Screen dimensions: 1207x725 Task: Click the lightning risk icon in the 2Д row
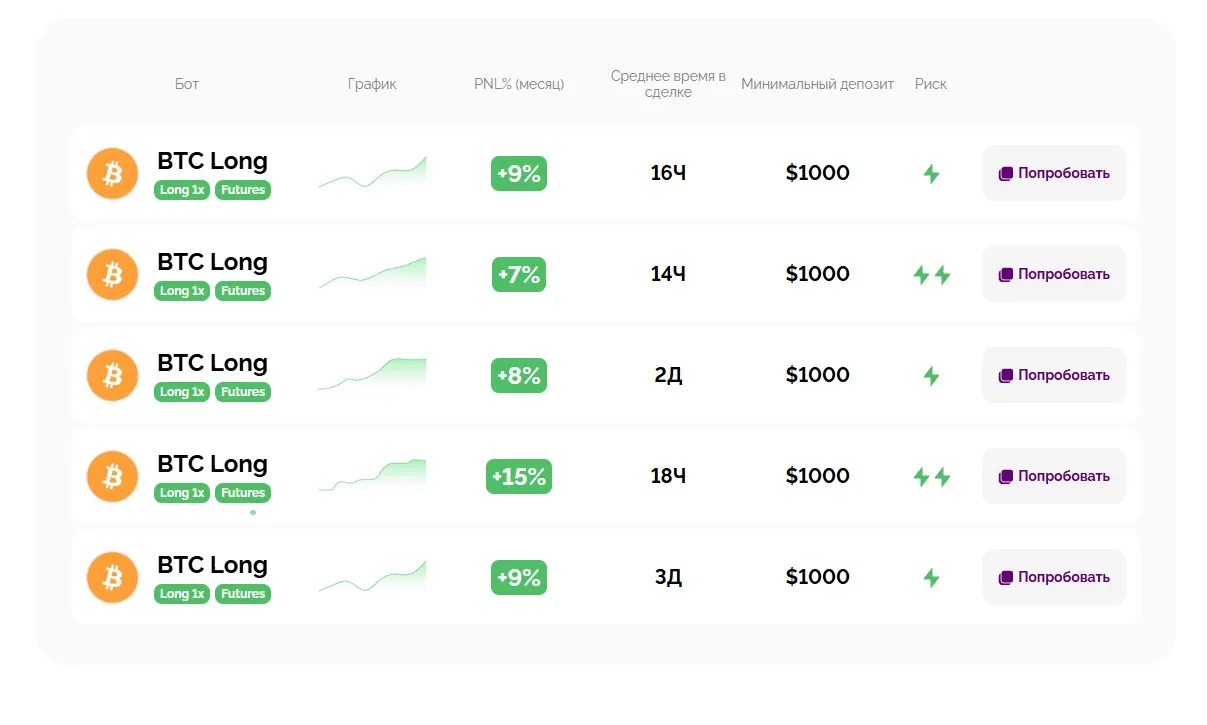[931, 376]
